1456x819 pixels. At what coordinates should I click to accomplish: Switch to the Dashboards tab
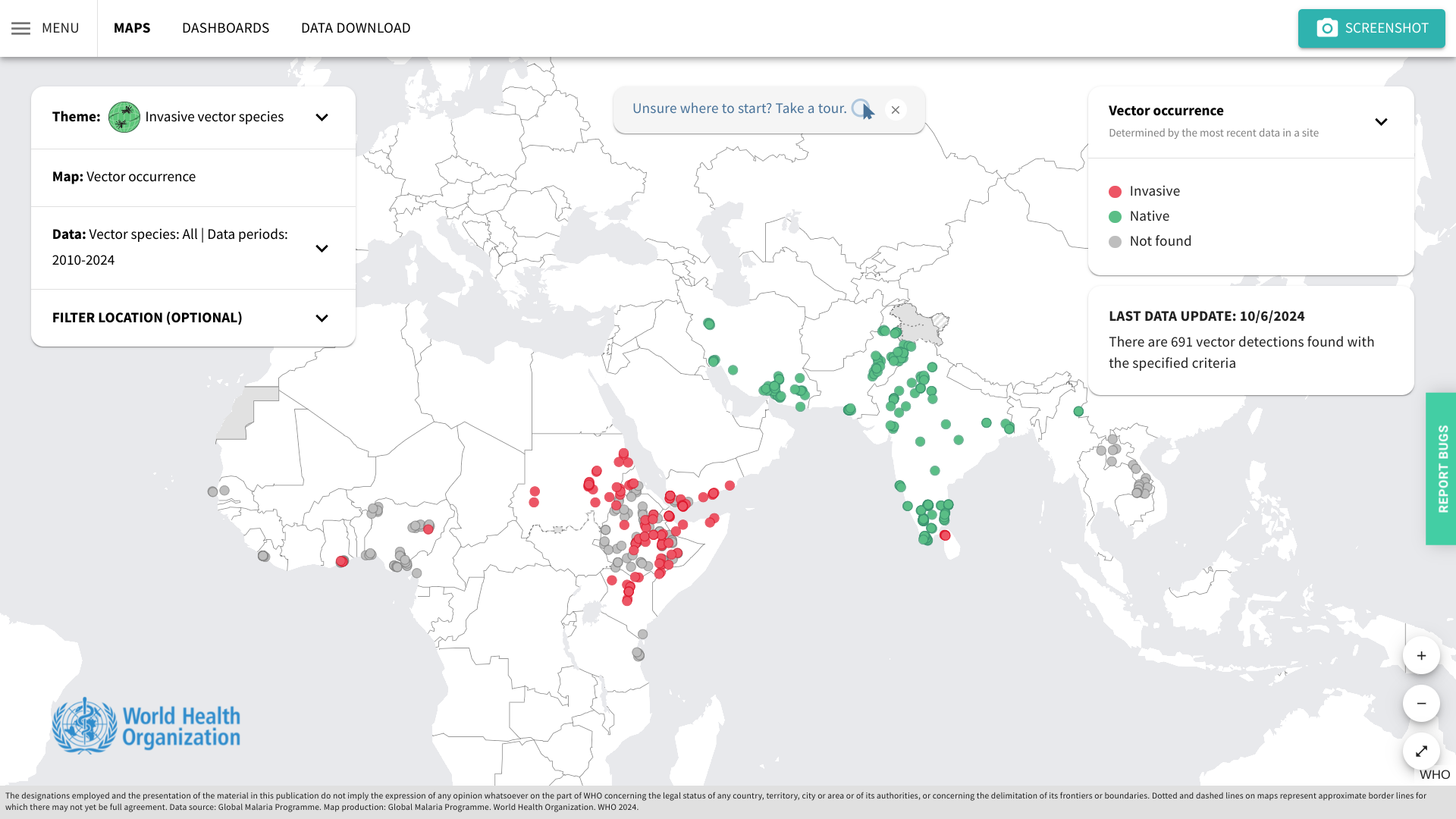[x=225, y=28]
